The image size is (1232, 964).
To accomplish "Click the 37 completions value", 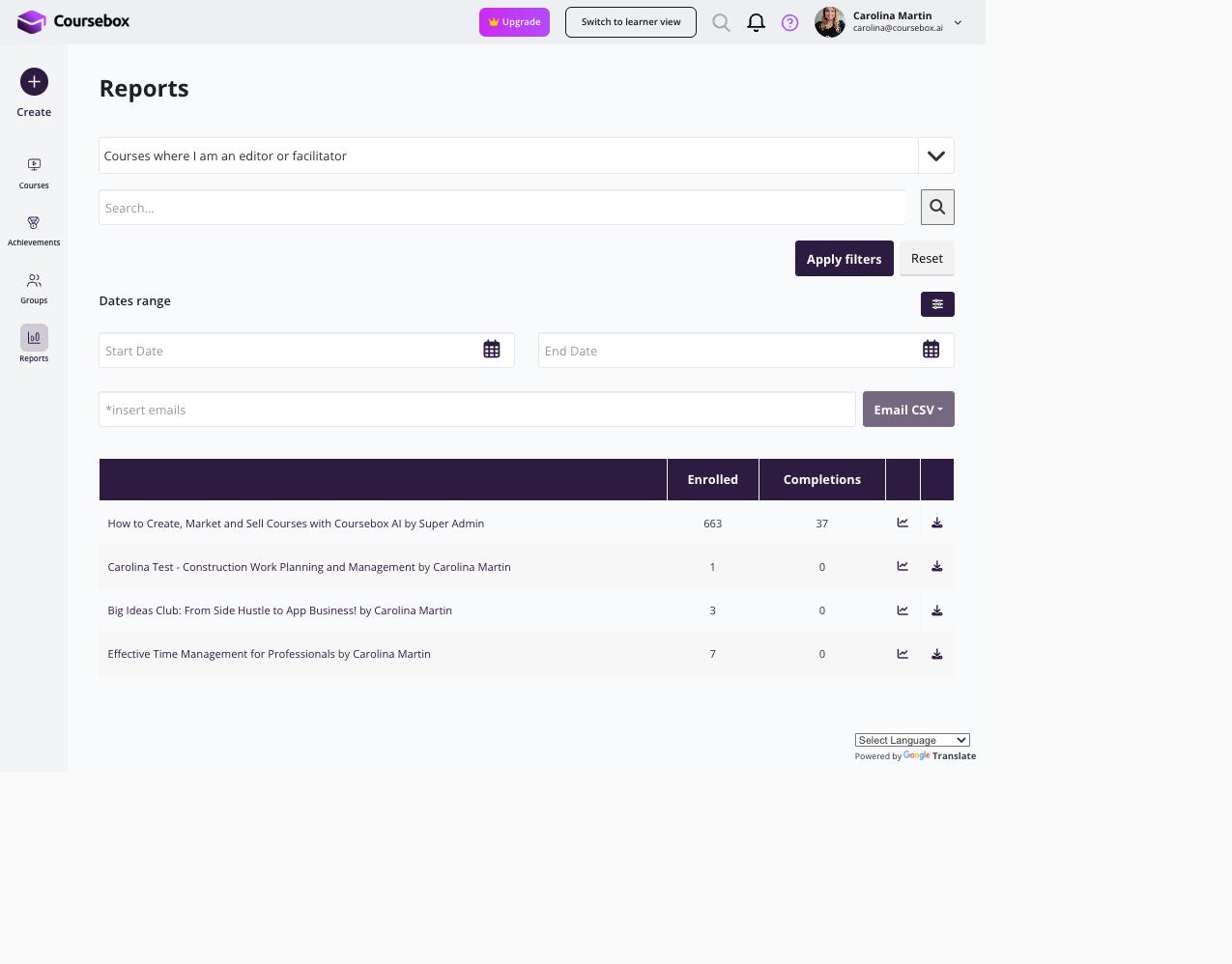I will [822, 524].
